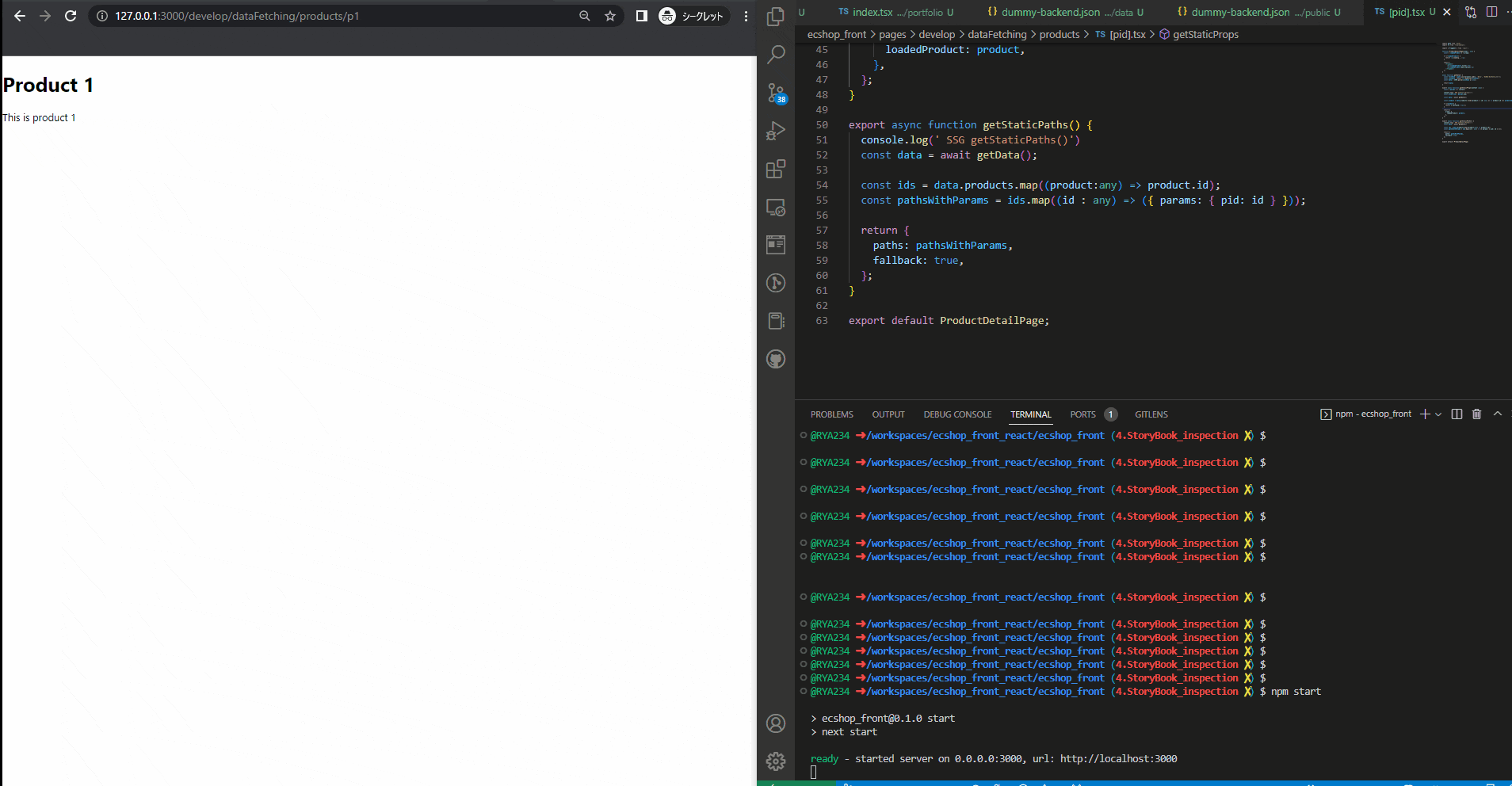Open the GitHub panel icon
The height and width of the screenshot is (786, 1512).
click(776, 359)
